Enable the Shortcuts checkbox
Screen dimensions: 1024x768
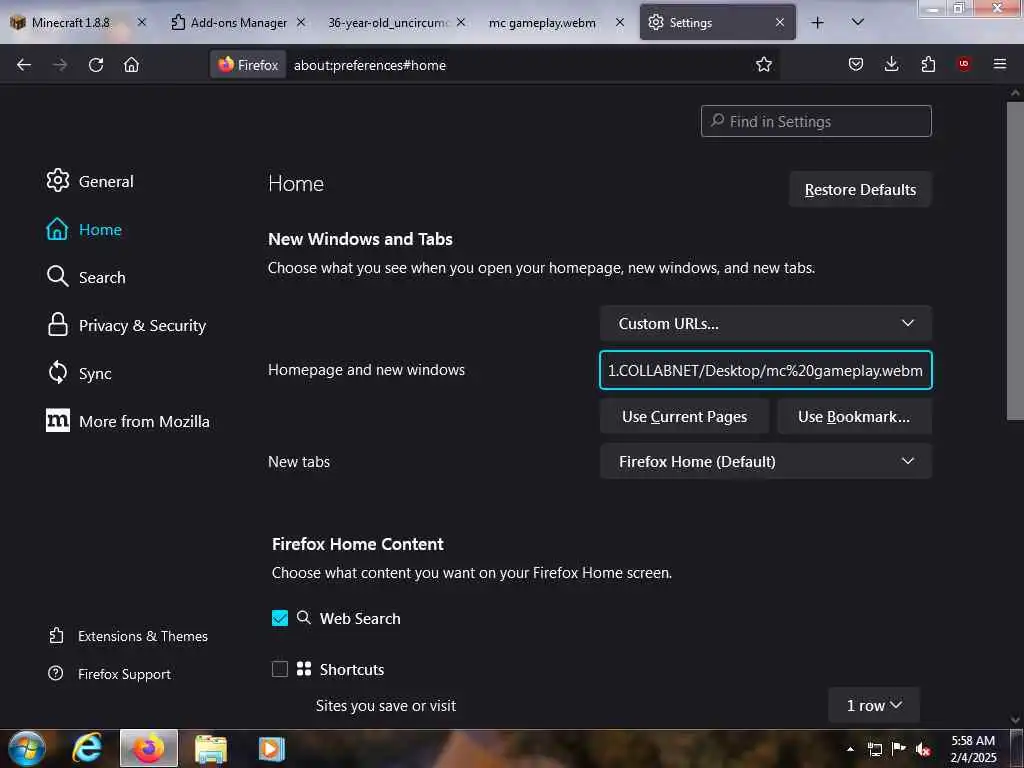(280, 669)
